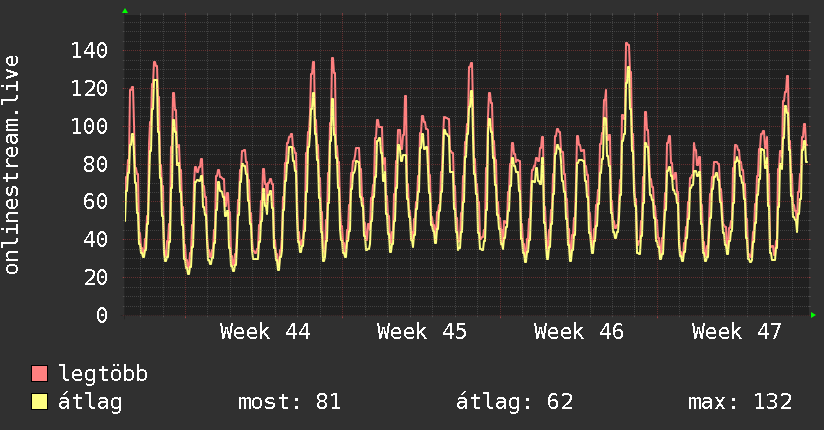824x430 pixels.
Task: Click the legtöbb legend label
Action: click(x=103, y=374)
